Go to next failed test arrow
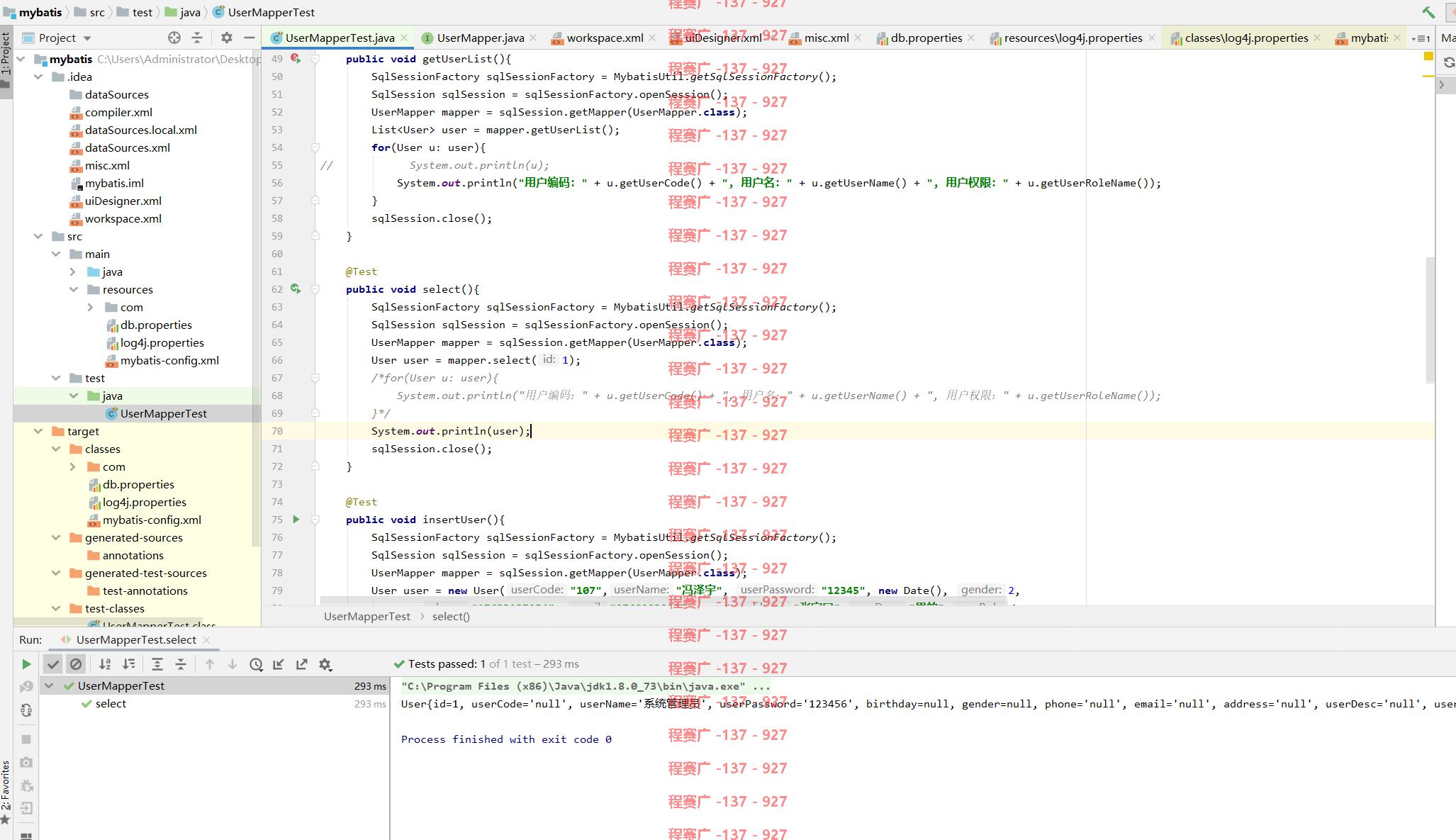 [233, 664]
